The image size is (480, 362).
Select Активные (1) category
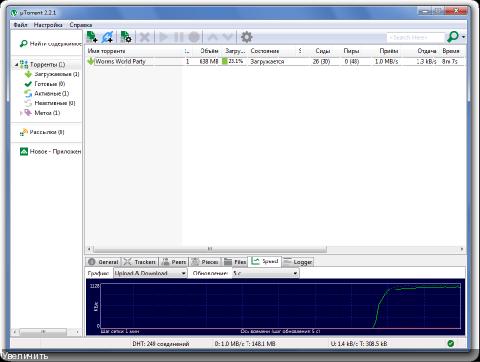coord(52,93)
